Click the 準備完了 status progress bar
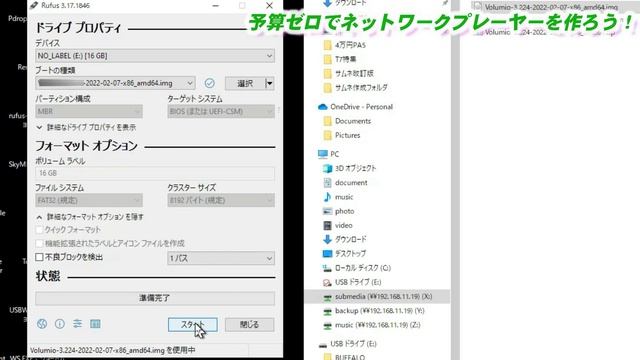The height and width of the screenshot is (360, 640). [155, 298]
